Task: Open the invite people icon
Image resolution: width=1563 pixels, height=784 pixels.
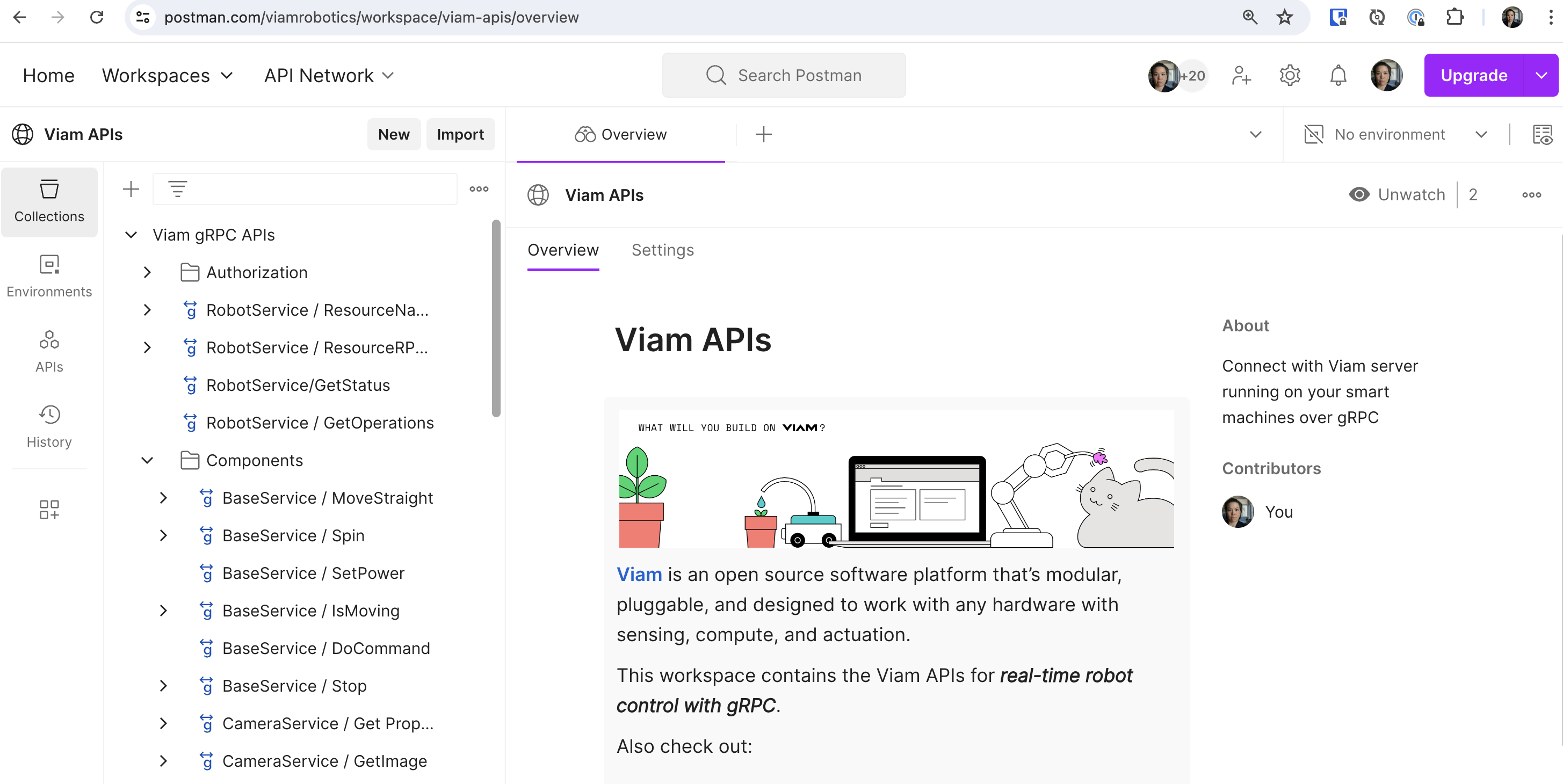Action: coord(1241,75)
